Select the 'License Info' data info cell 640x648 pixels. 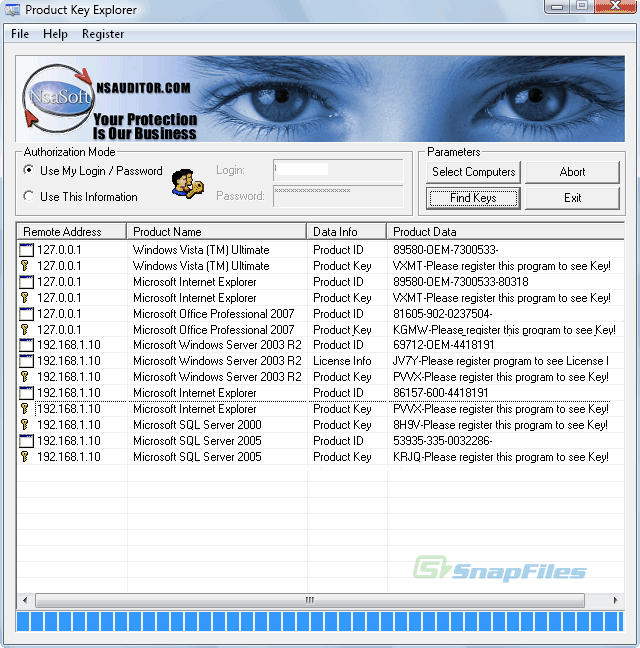[342, 361]
